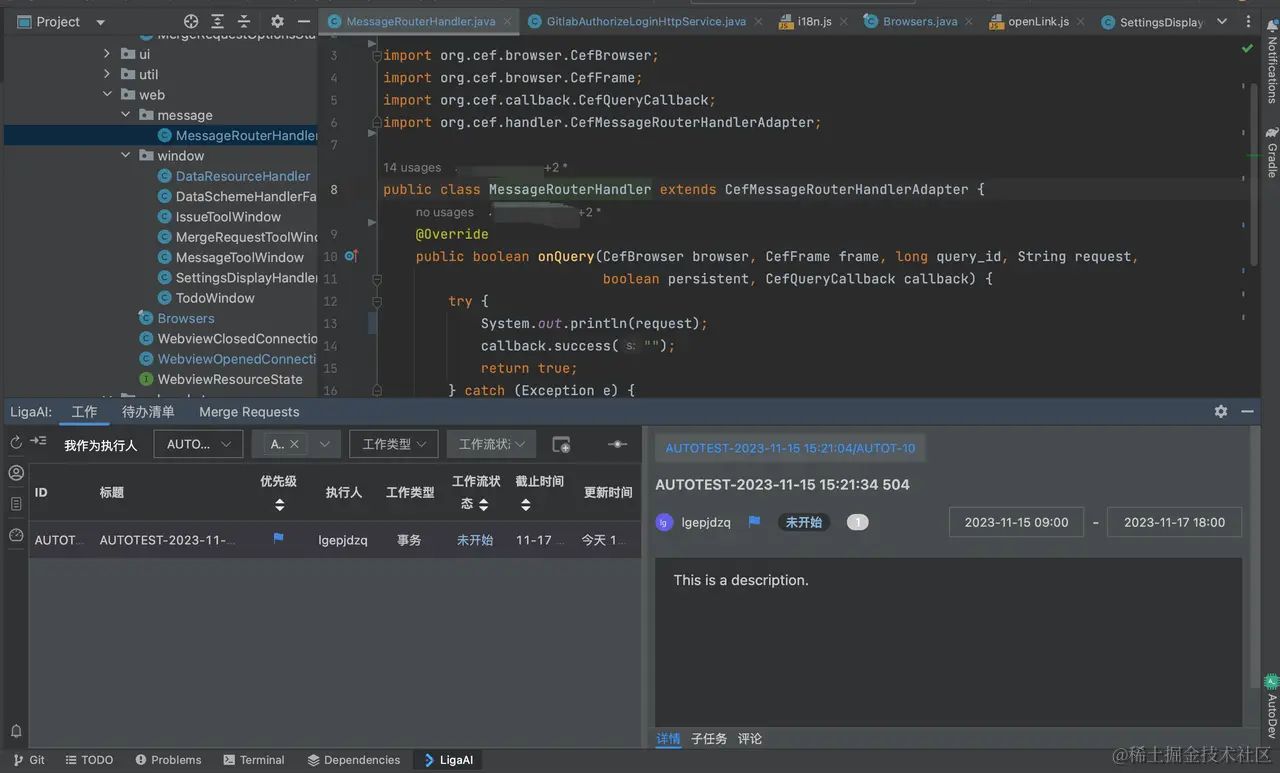Click the priority flag in detail pane
Image resolution: width=1280 pixels, height=773 pixels.
coord(755,522)
